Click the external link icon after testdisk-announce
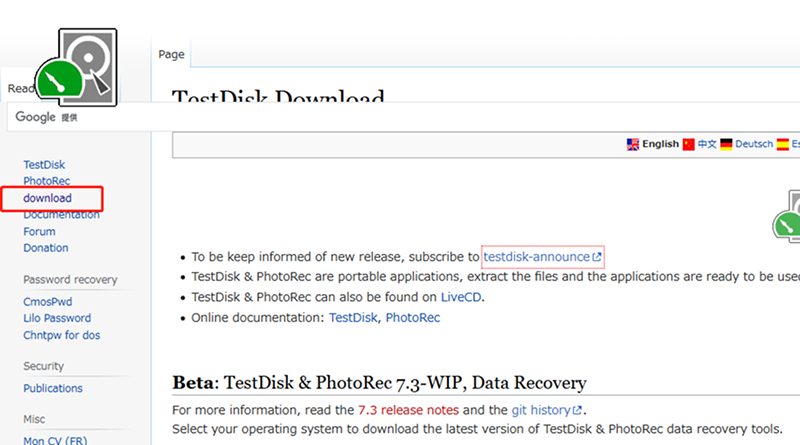 pos(596,257)
